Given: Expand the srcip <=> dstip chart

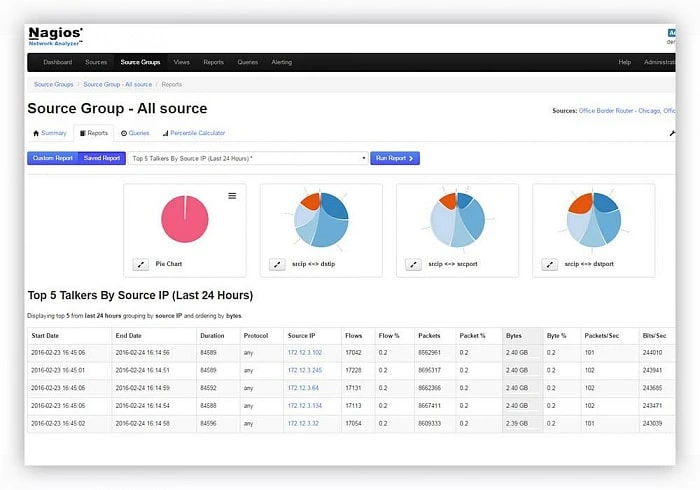Looking at the screenshot, I should (277, 264).
